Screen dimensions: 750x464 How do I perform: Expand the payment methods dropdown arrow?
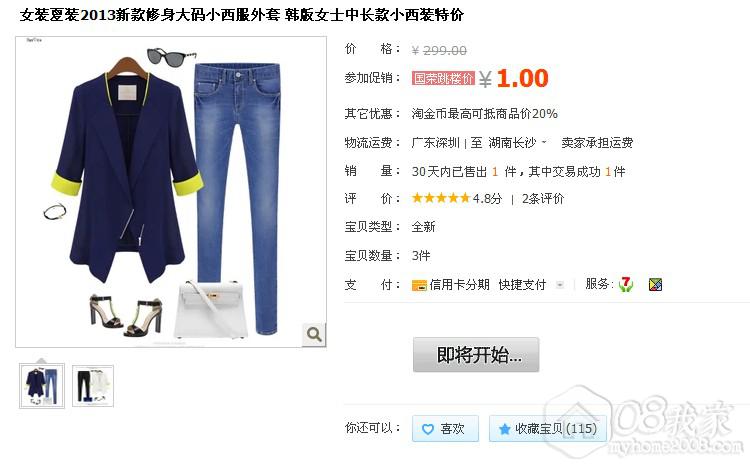[x=560, y=285]
